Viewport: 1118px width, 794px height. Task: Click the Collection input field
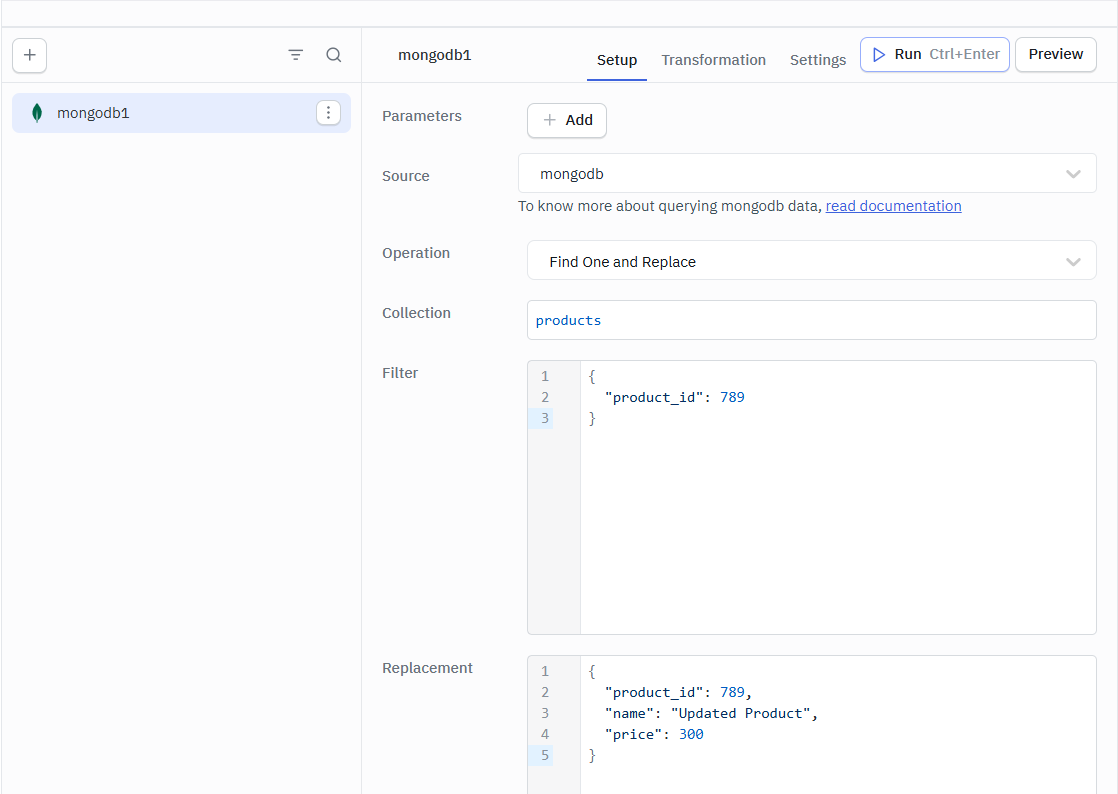pyautogui.click(x=810, y=321)
